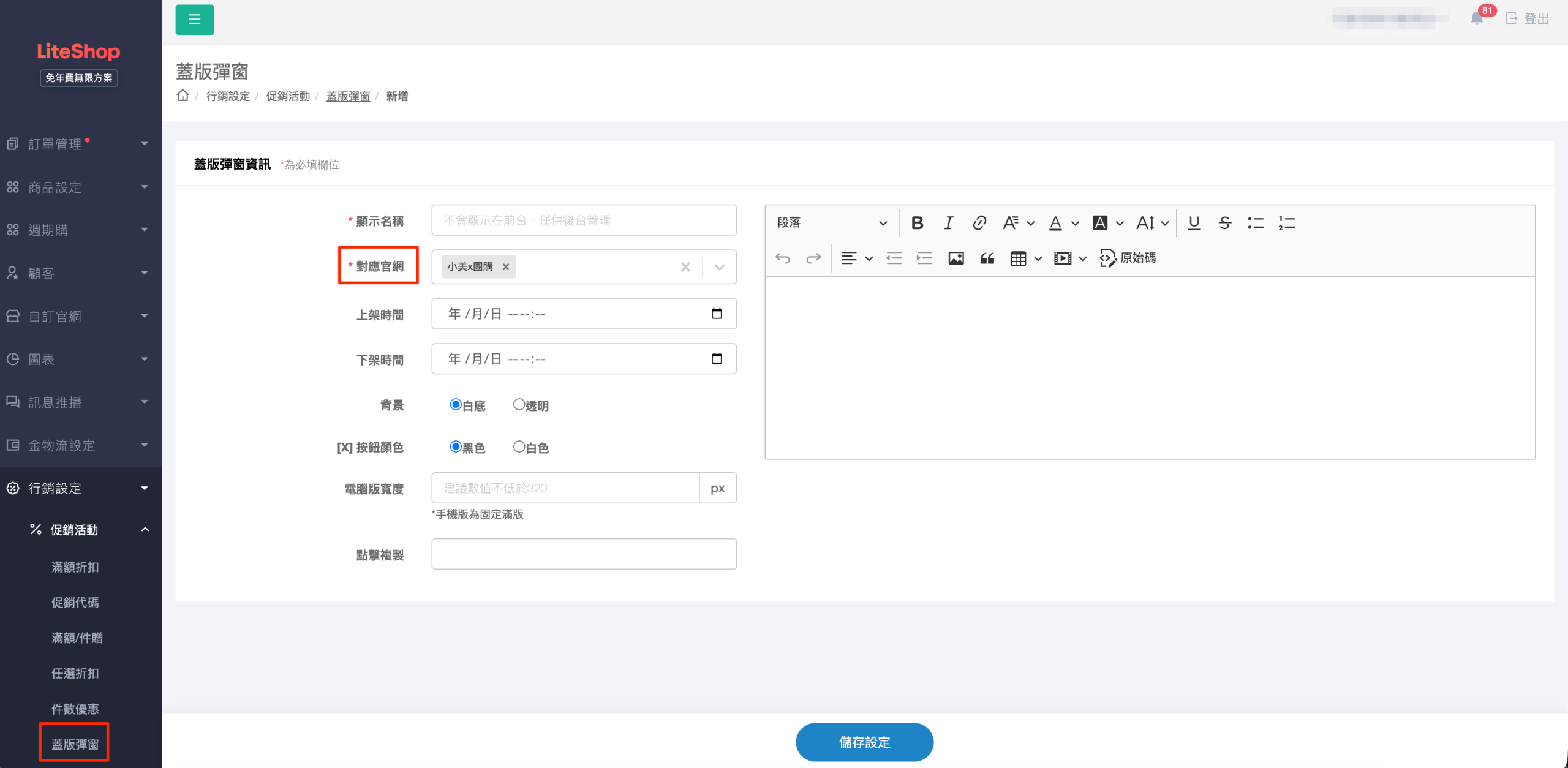The image size is (1568, 768).
Task: Choose 白底 background radio button
Action: pyautogui.click(x=455, y=405)
